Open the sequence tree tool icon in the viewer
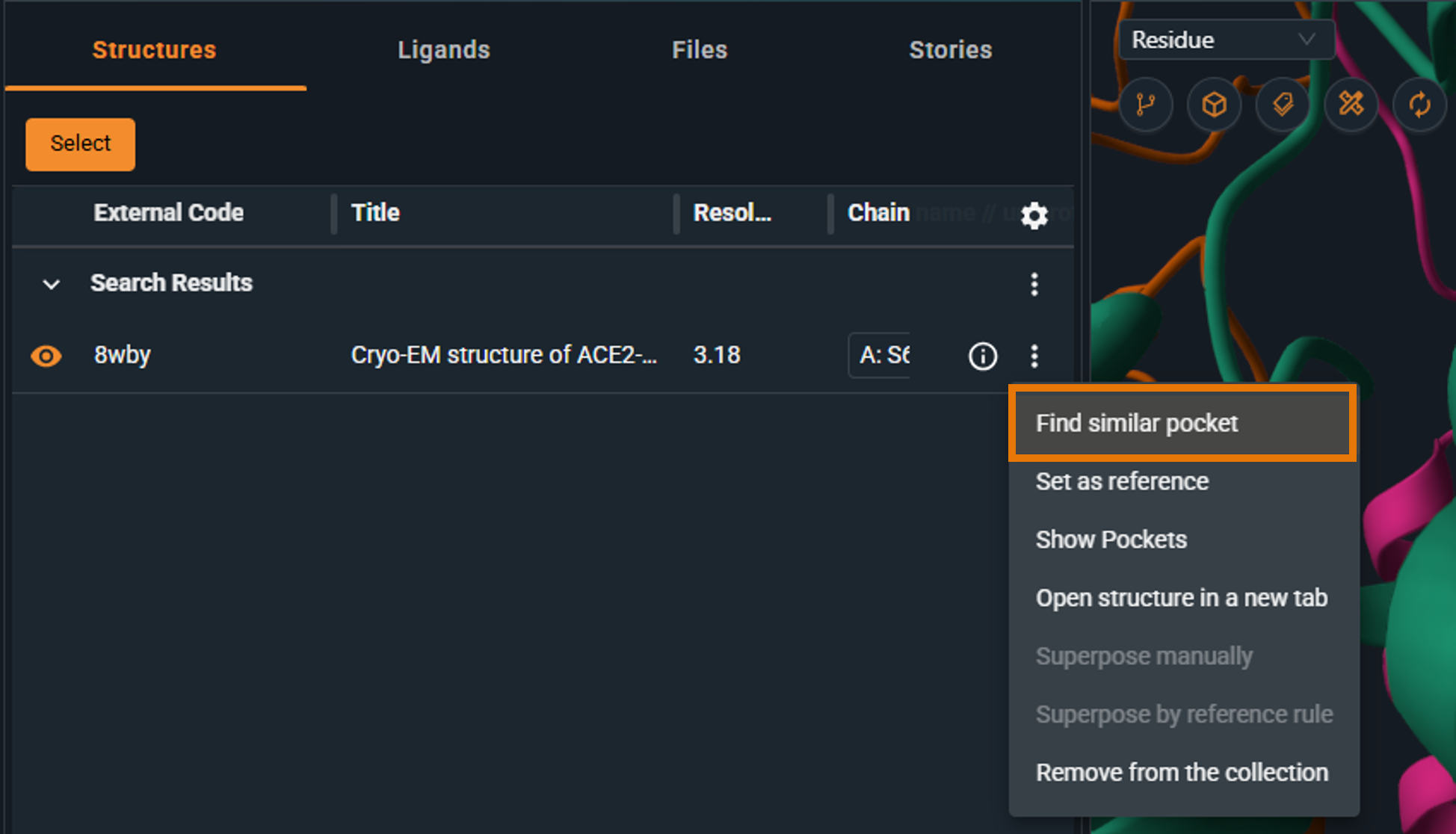 coord(1146,105)
